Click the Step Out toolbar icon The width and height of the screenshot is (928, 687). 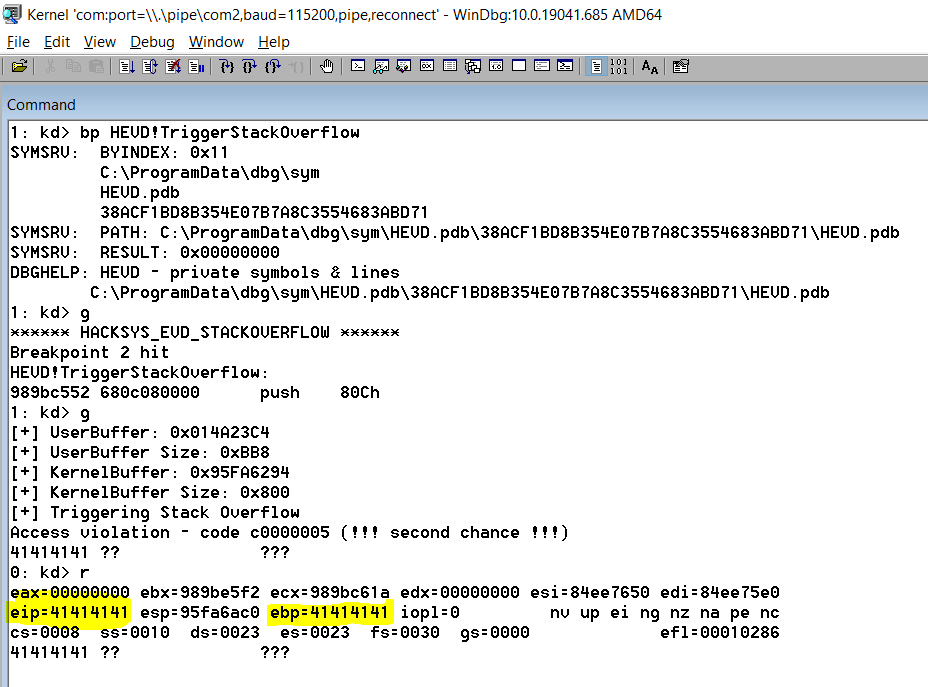pyautogui.click(x=273, y=66)
